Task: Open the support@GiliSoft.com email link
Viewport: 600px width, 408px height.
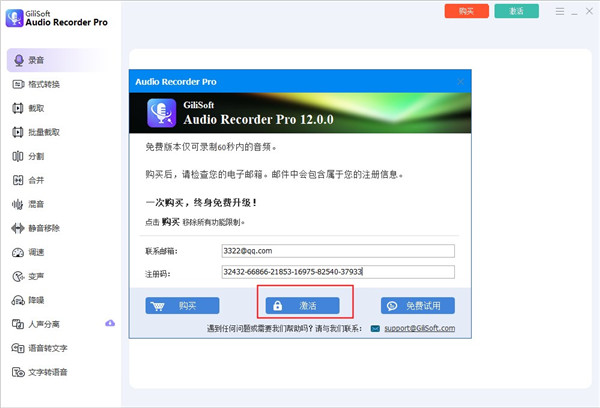Action: click(x=419, y=328)
